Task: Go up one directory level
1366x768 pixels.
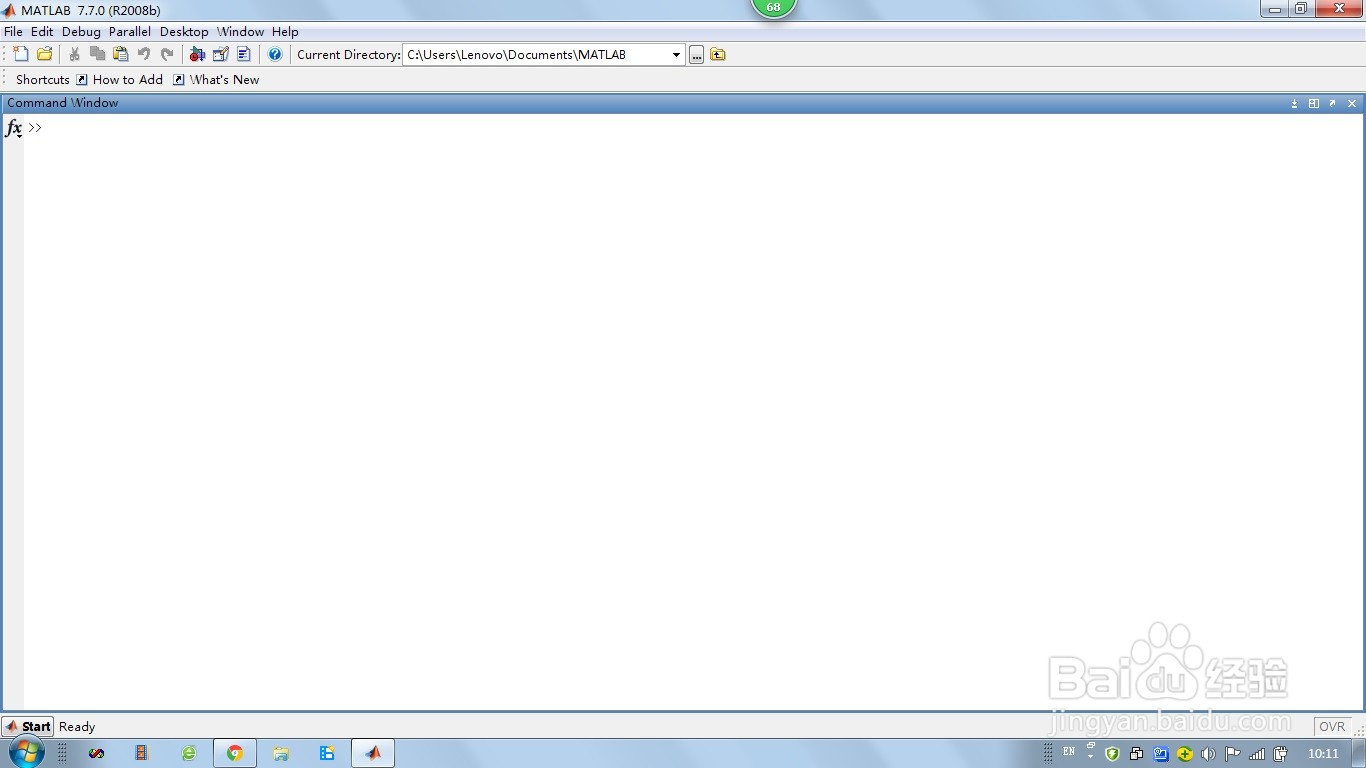Action: 718,55
